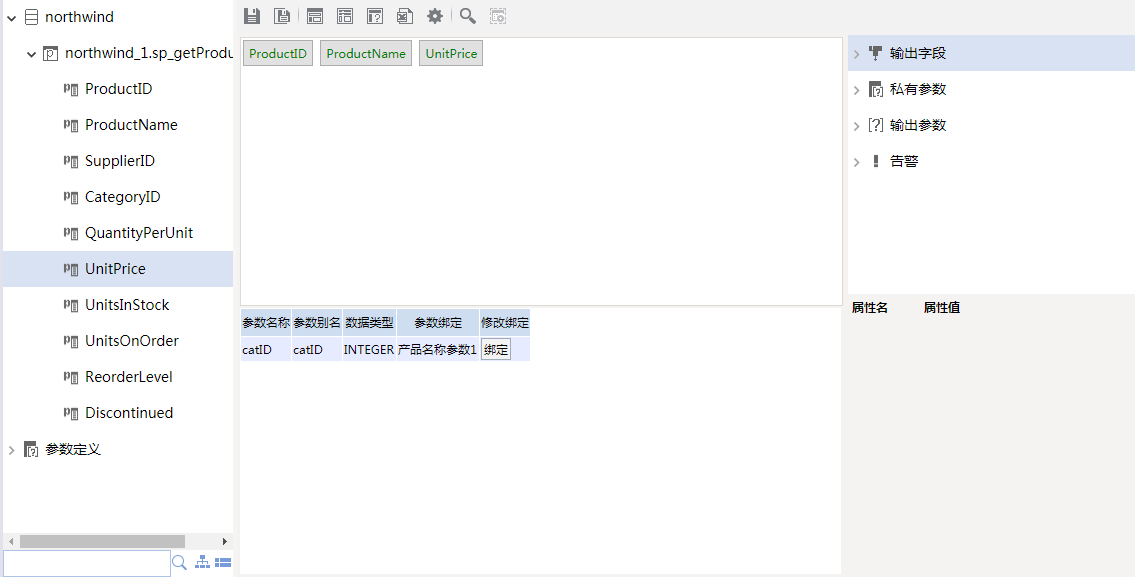
Task: Select ReorderLevel in the field tree
Action: point(129,377)
